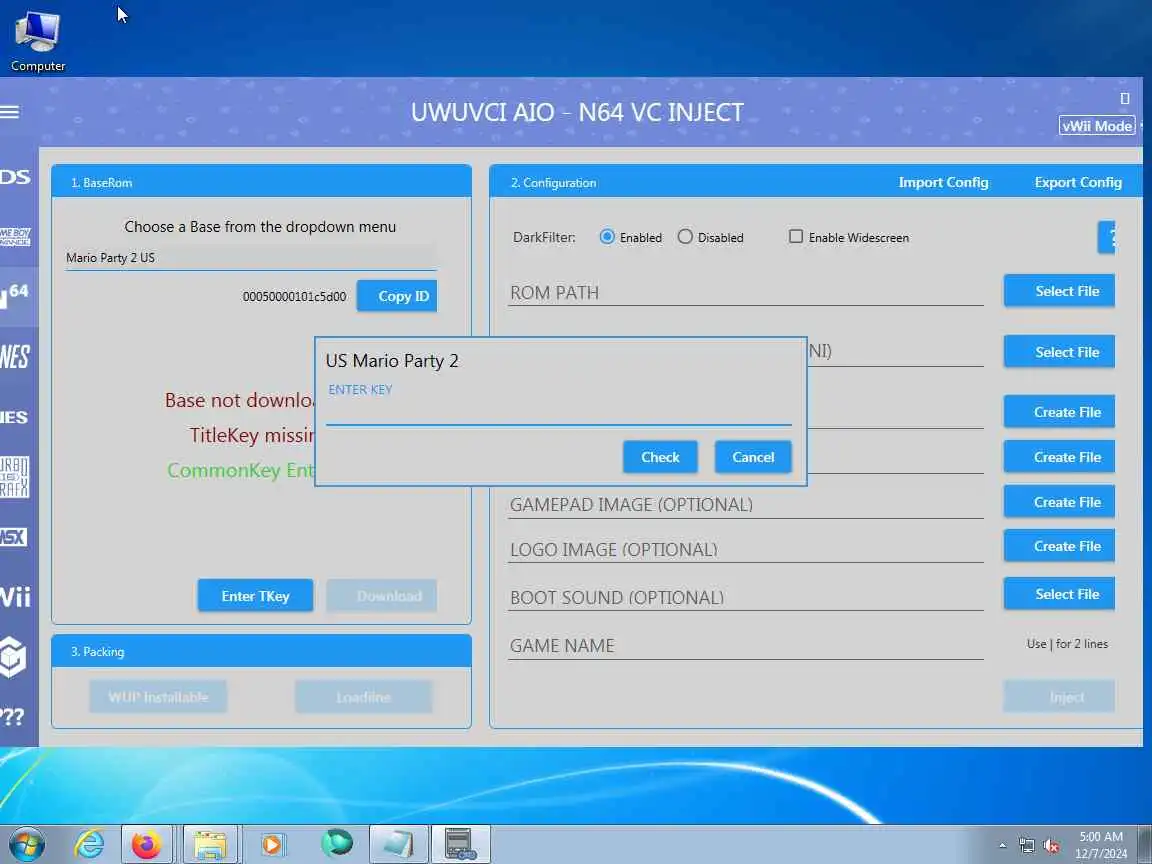Screen dimensions: 1152x864
Task: Tick the Enable Widescreen checkbox
Action: [796, 237]
